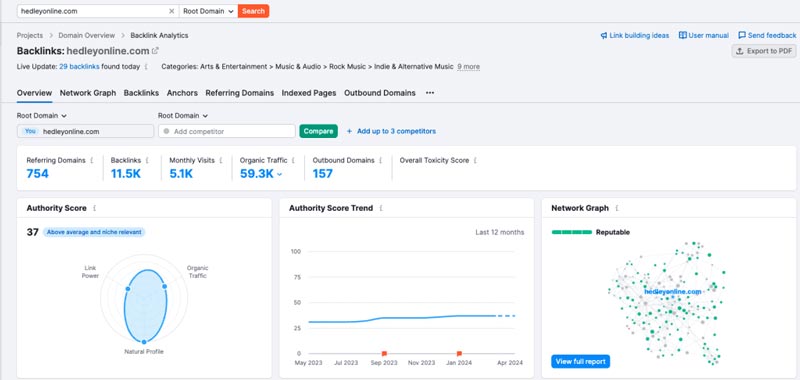Show info icon next to Outbound Domains
Image resolution: width=800 pixels, height=380 pixels.
pyautogui.click(x=380, y=160)
